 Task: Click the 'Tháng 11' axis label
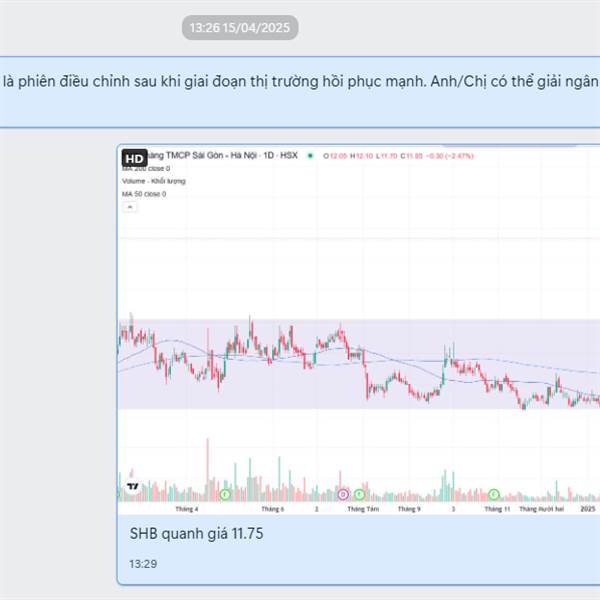coord(497,509)
